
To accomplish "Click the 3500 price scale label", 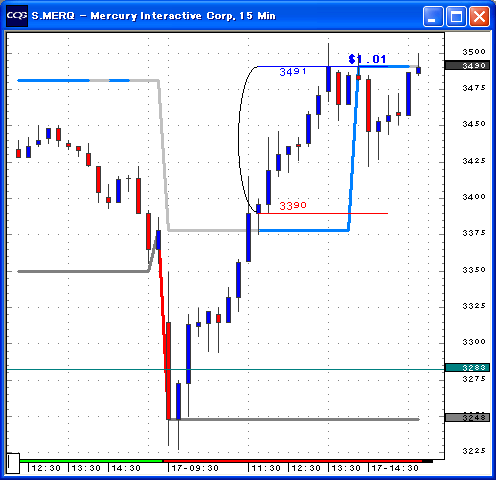I will coord(474,52).
